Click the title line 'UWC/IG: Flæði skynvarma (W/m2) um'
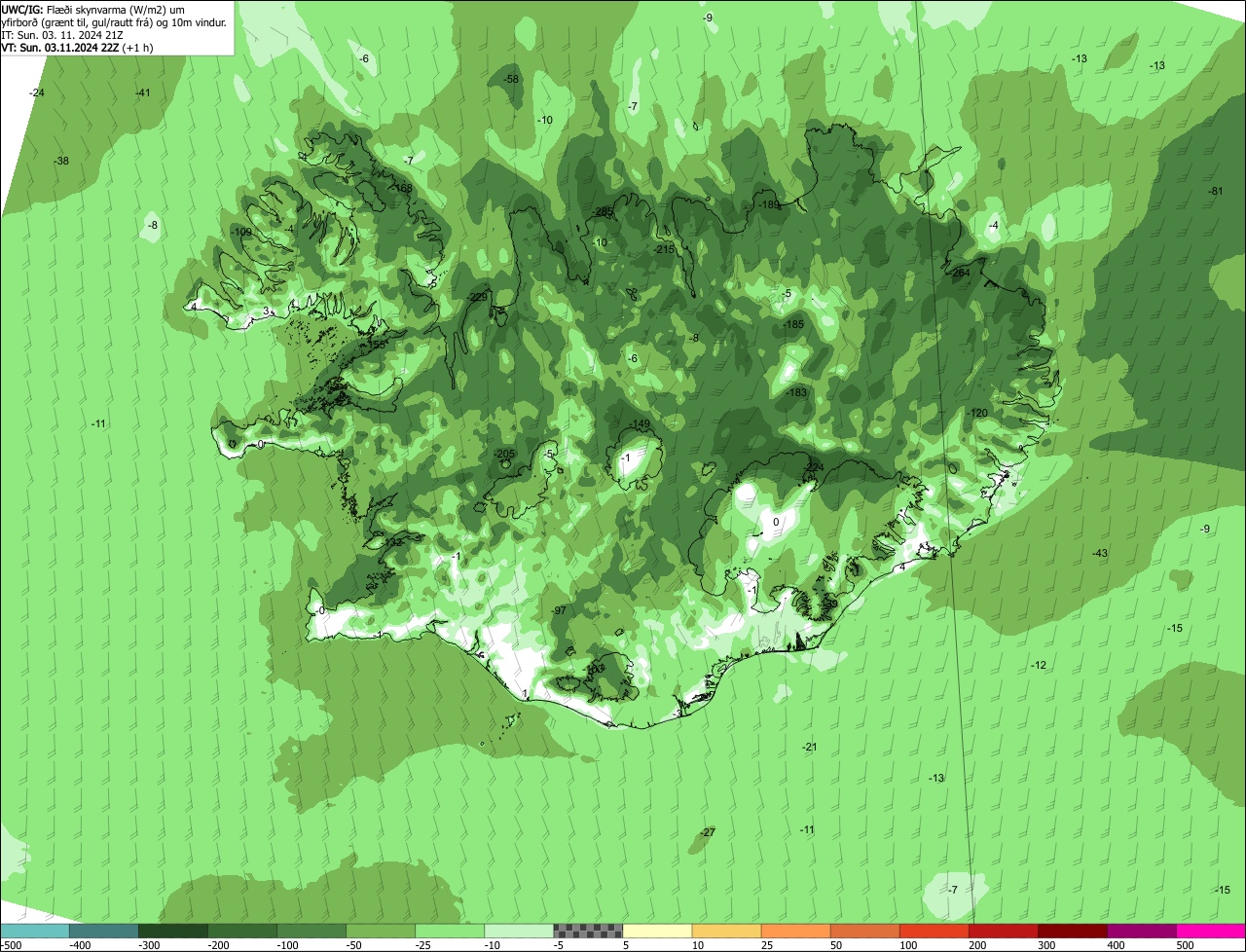The height and width of the screenshot is (952, 1246). (x=93, y=9)
